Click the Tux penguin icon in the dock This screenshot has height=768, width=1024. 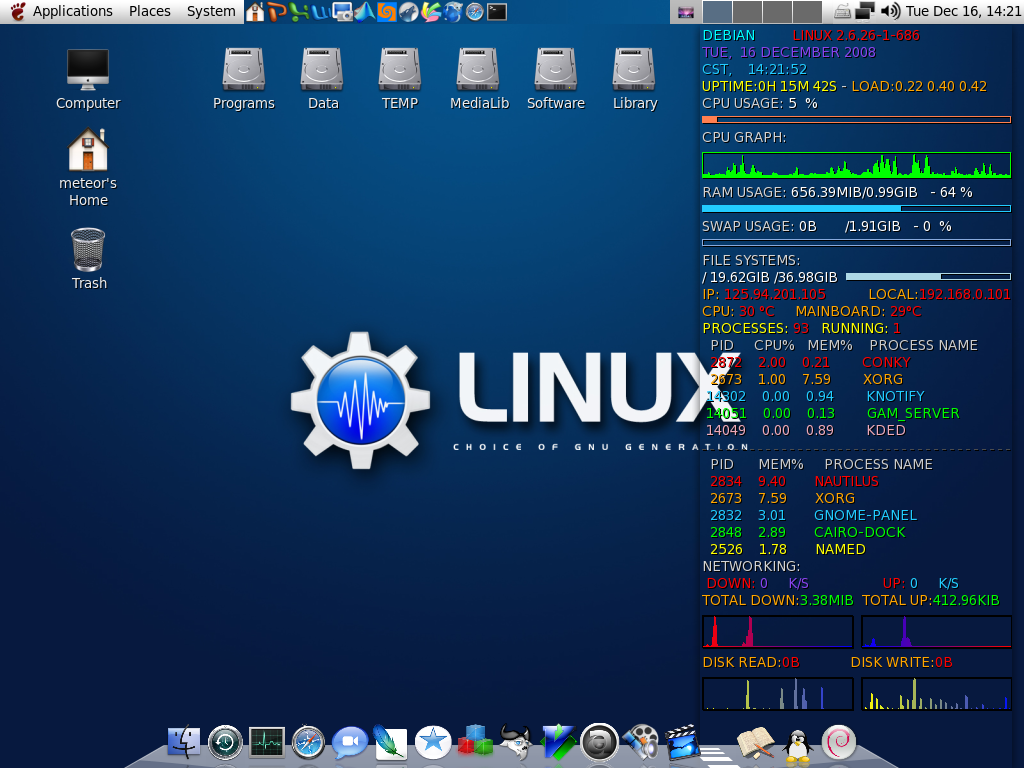tap(797, 744)
